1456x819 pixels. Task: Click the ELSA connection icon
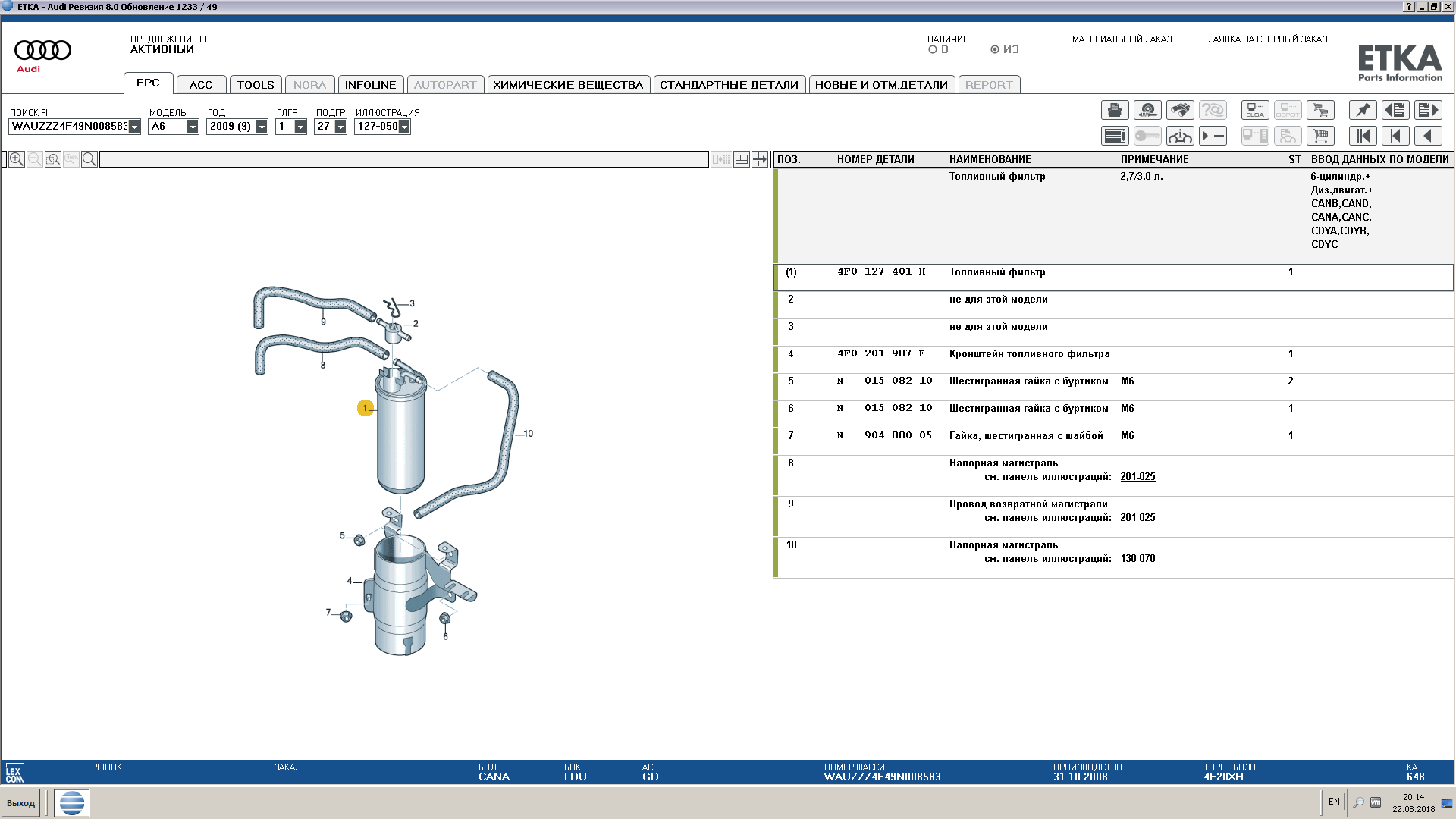click(1254, 111)
